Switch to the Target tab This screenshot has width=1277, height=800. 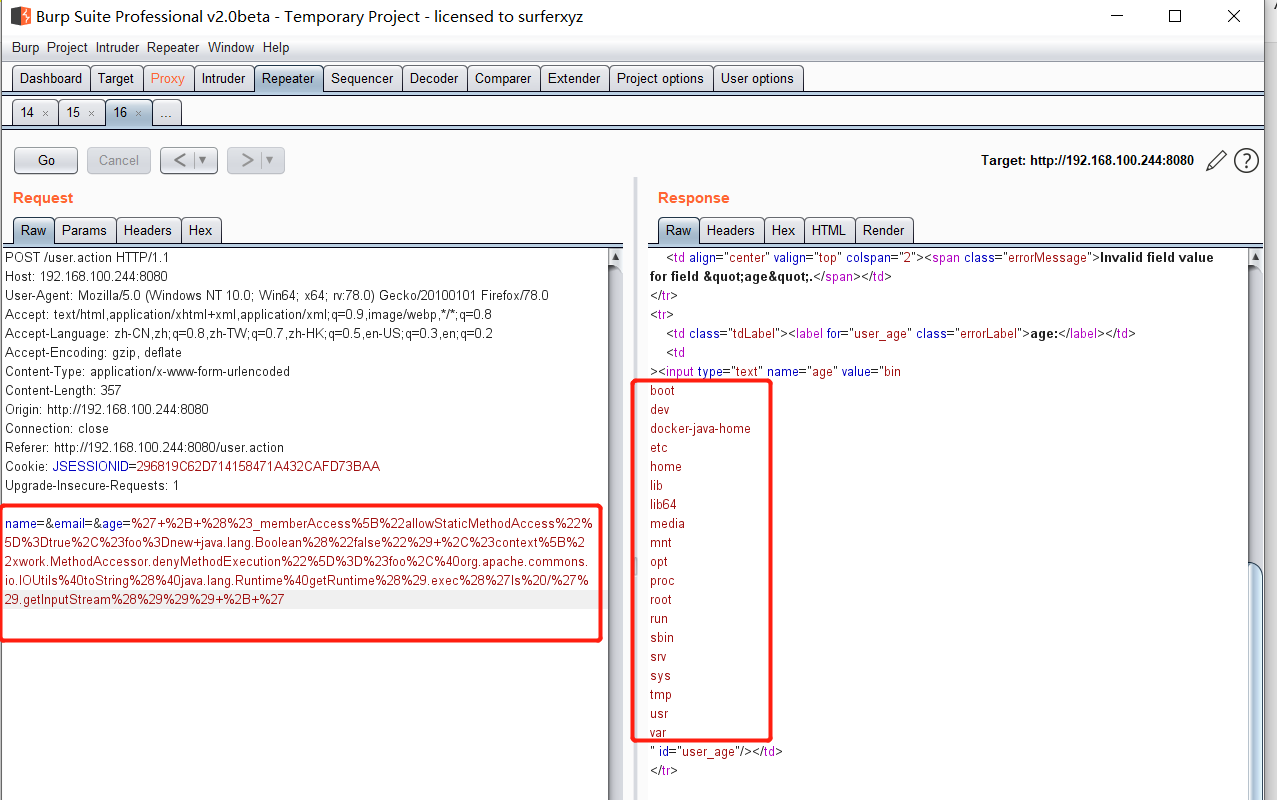coord(116,79)
